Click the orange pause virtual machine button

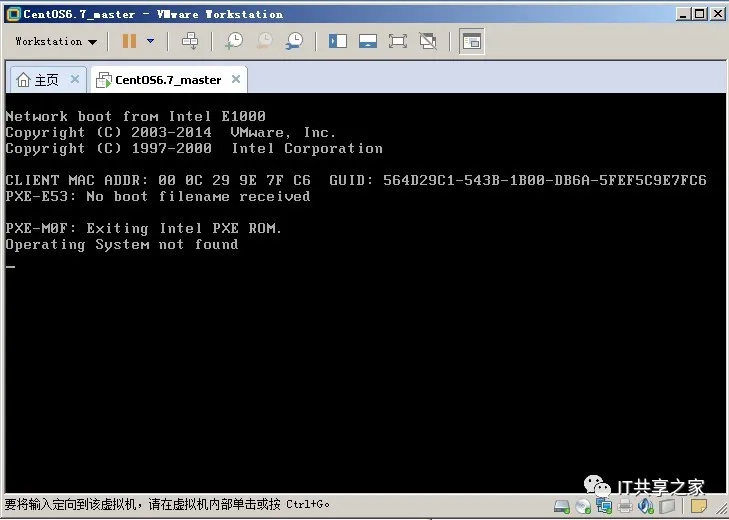(129, 41)
